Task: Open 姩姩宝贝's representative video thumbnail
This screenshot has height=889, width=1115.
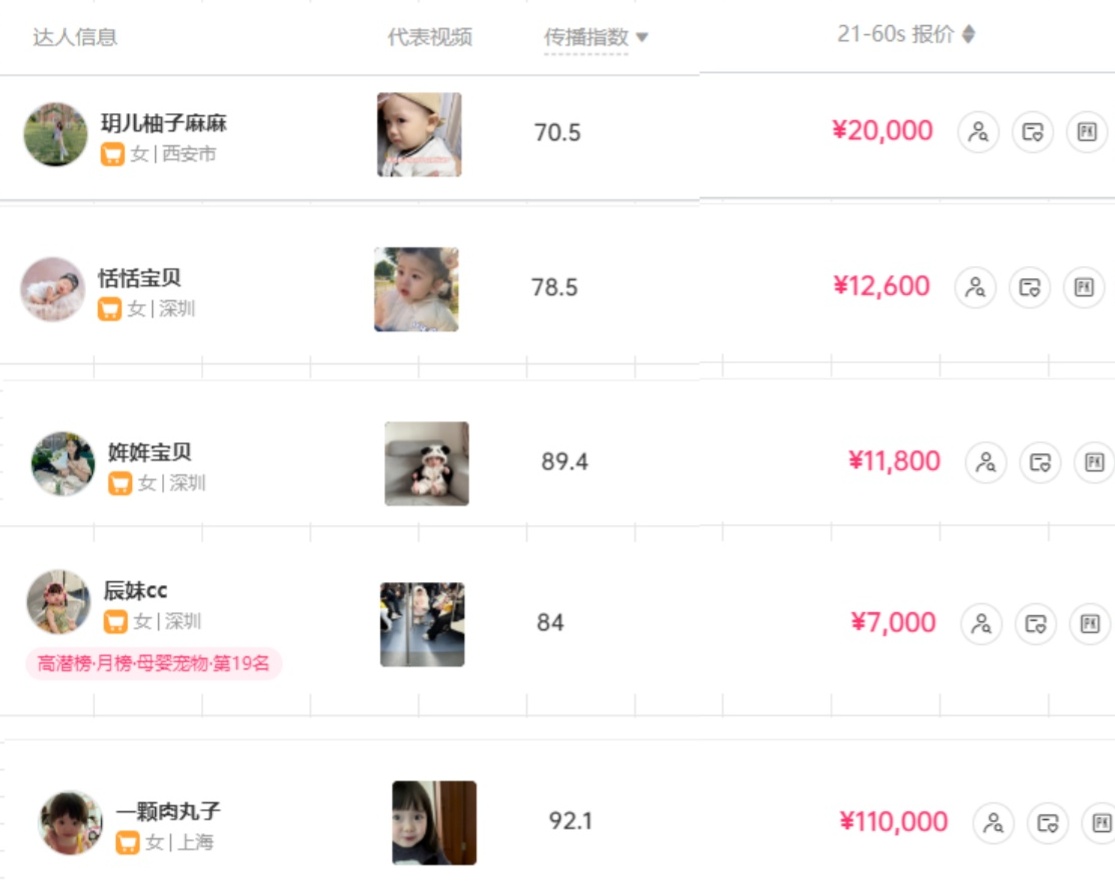Action: (x=427, y=463)
